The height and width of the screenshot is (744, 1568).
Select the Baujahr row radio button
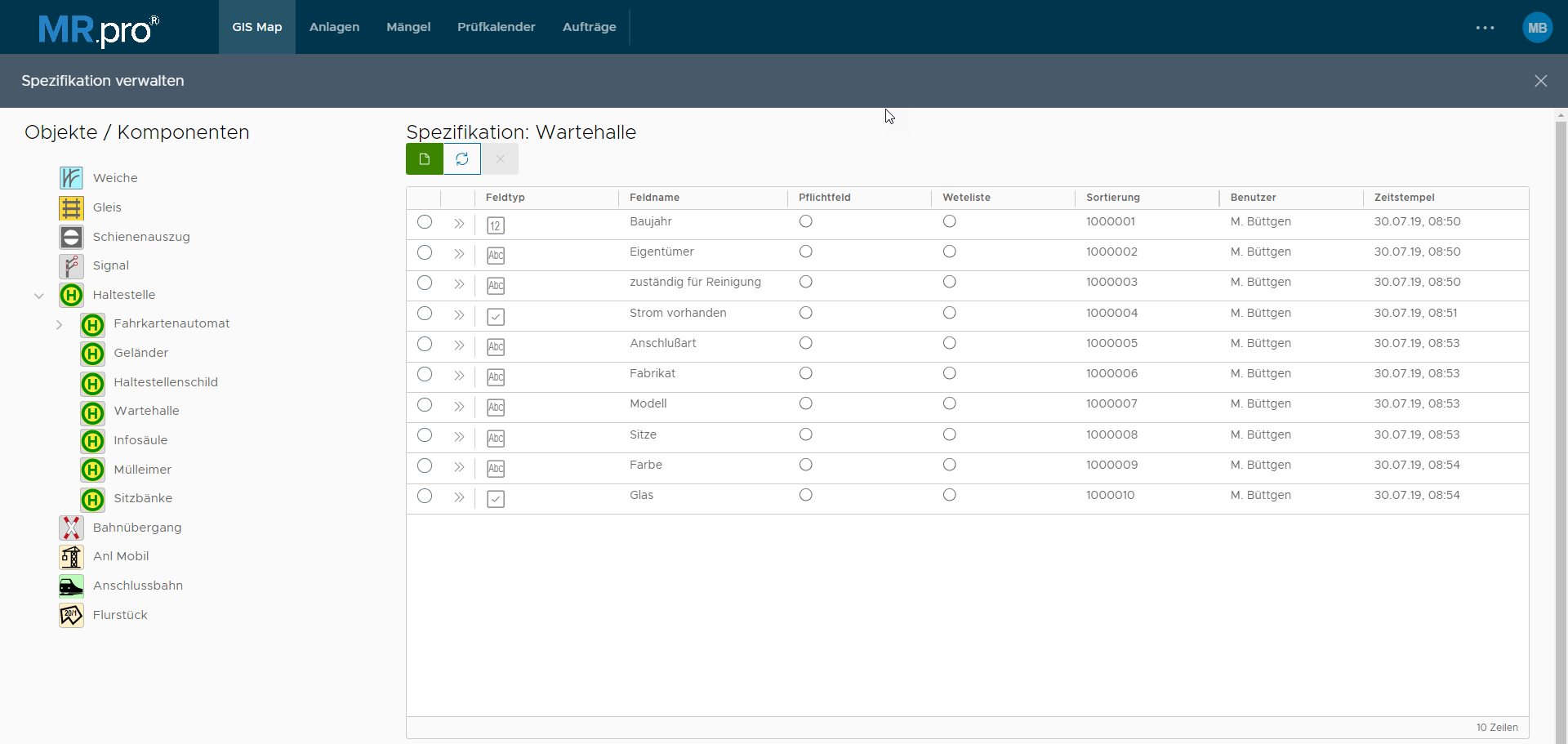pyautogui.click(x=425, y=222)
